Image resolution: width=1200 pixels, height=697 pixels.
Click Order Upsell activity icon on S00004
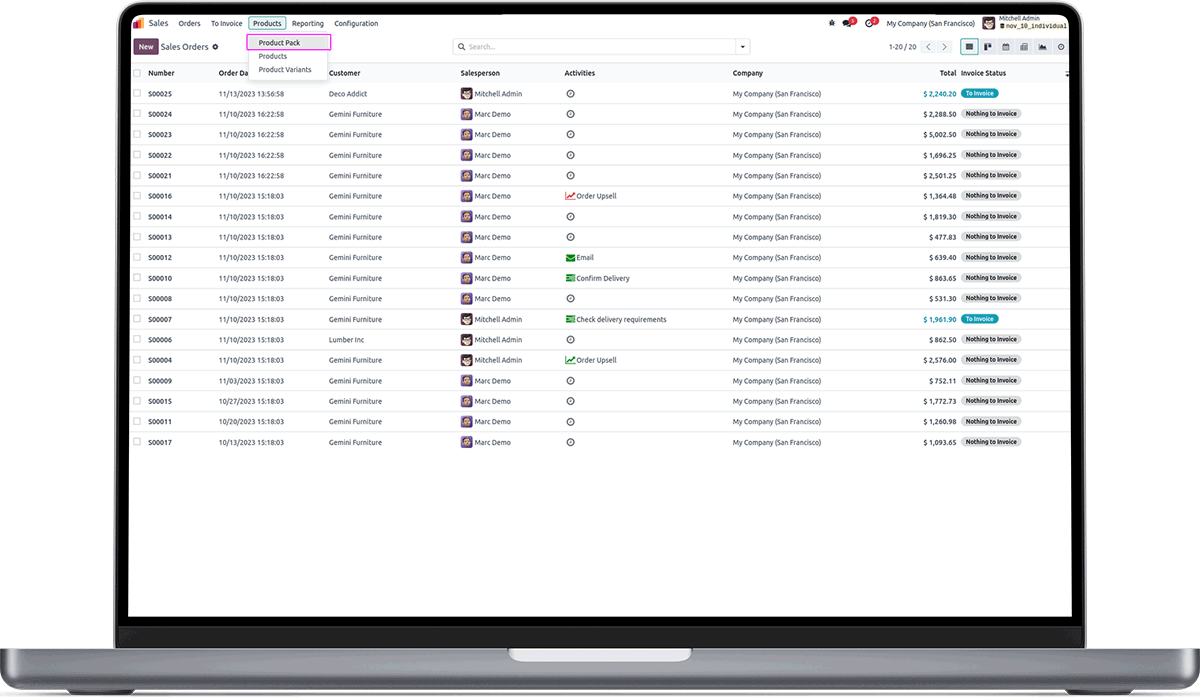[x=570, y=360]
